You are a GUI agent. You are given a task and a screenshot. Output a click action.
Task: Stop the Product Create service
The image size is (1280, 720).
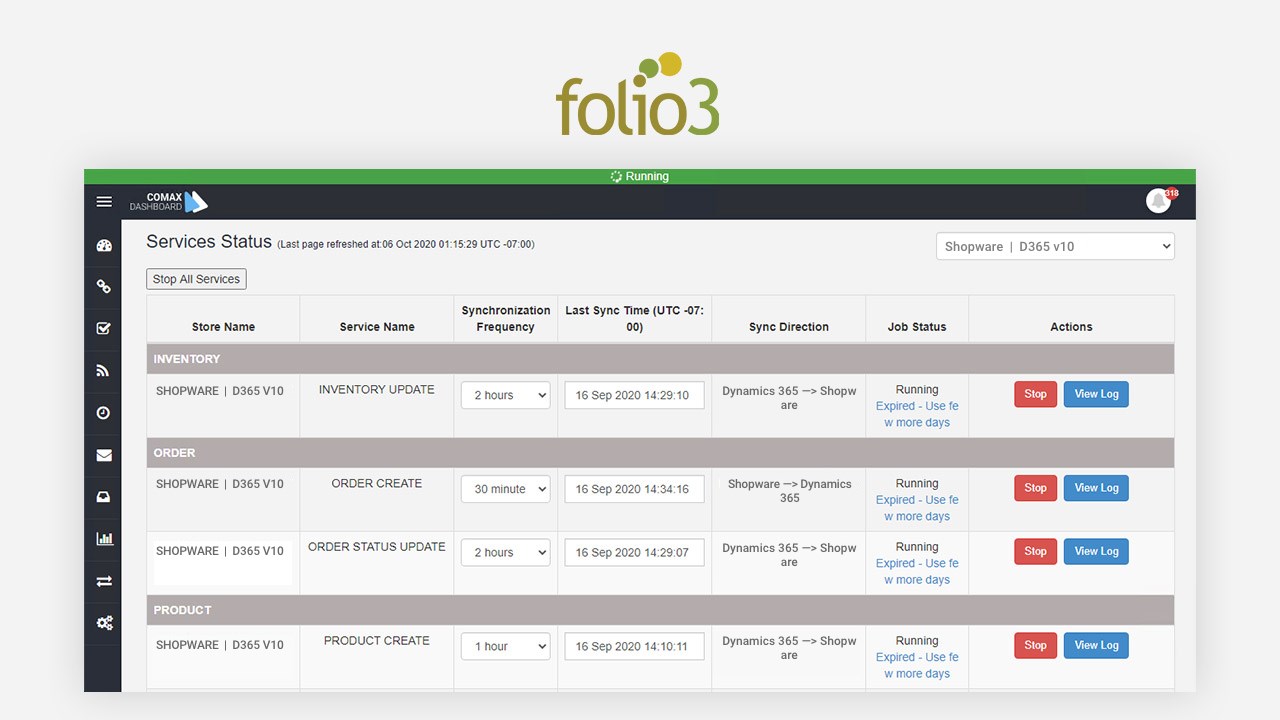point(1035,645)
